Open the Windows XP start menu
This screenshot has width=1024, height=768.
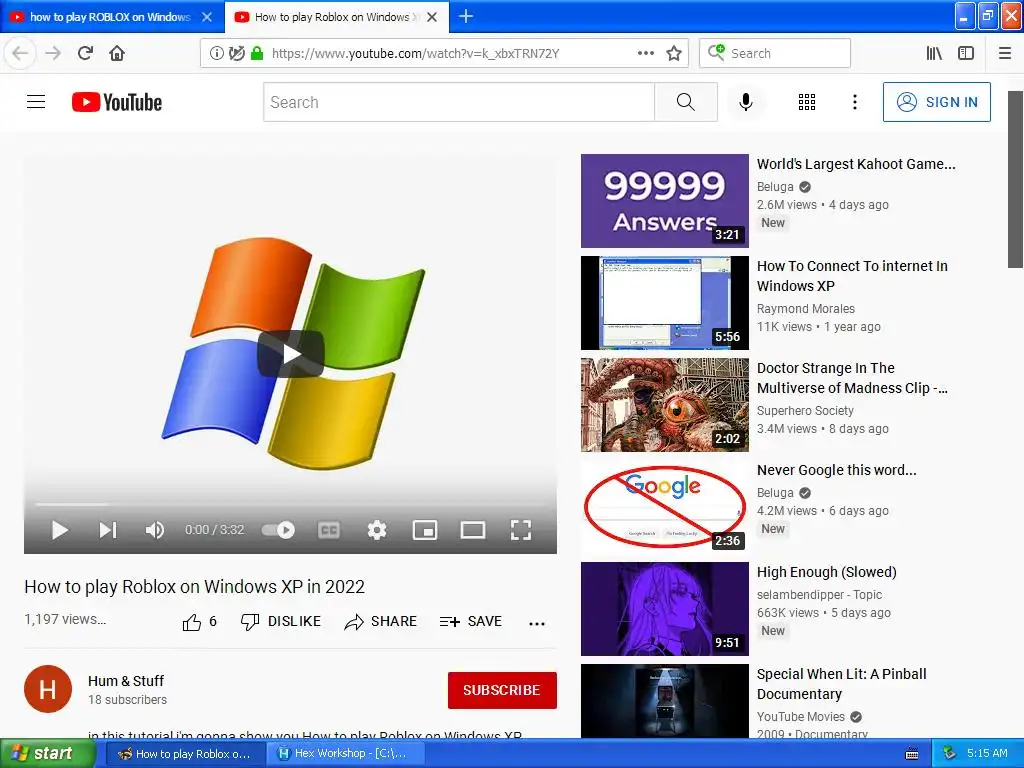tap(46, 754)
